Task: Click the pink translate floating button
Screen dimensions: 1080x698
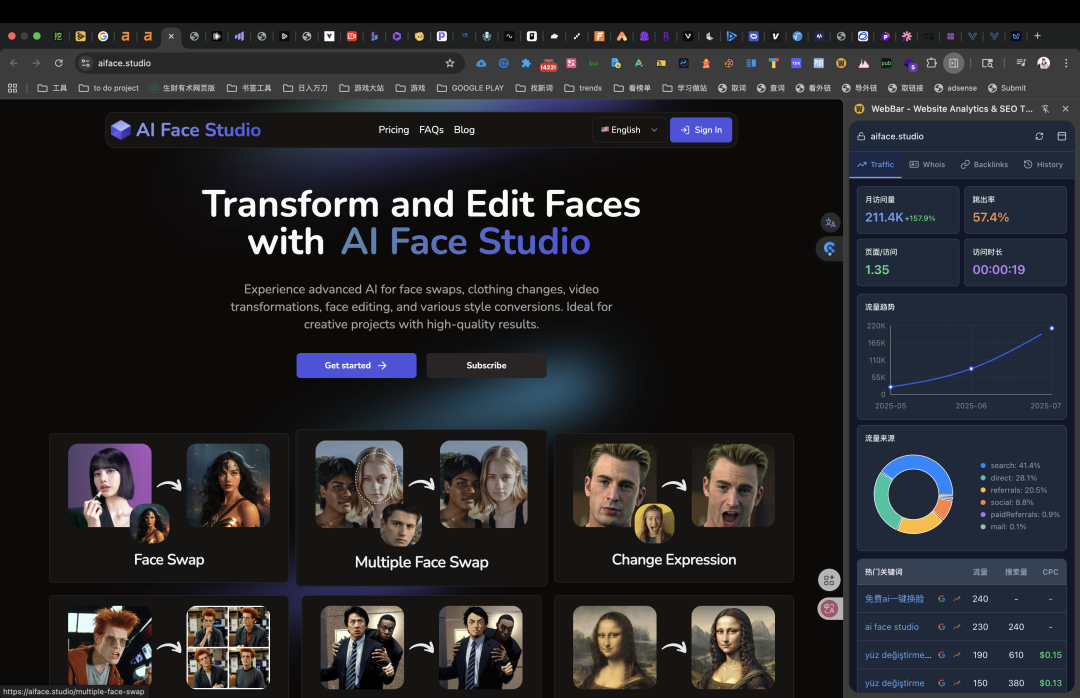Action: [829, 608]
